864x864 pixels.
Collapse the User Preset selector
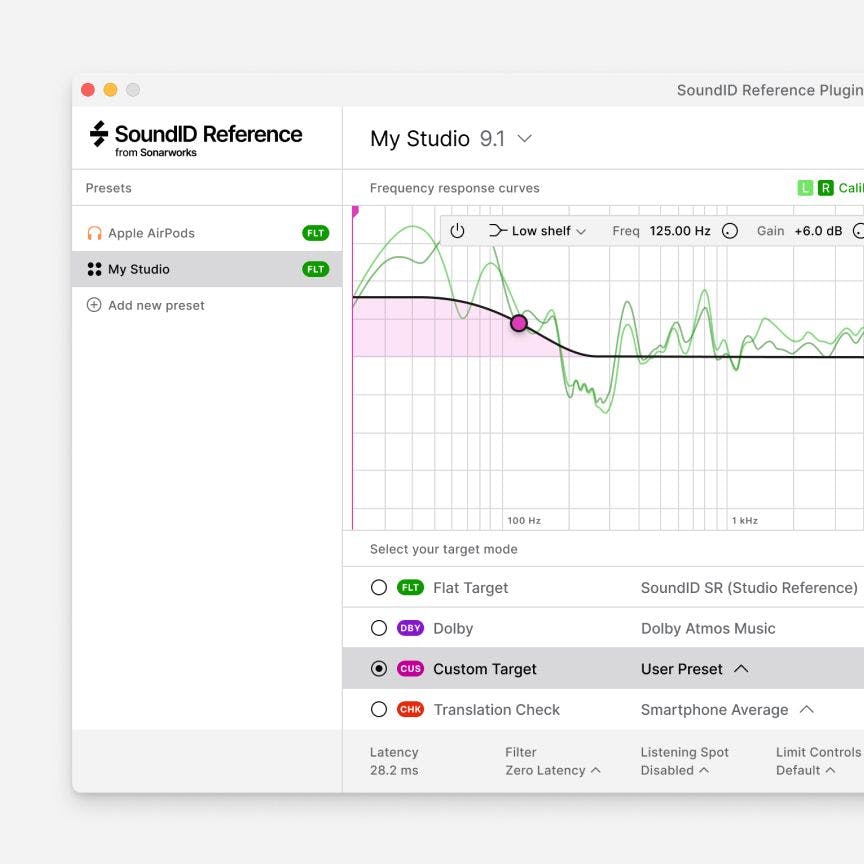click(x=740, y=668)
